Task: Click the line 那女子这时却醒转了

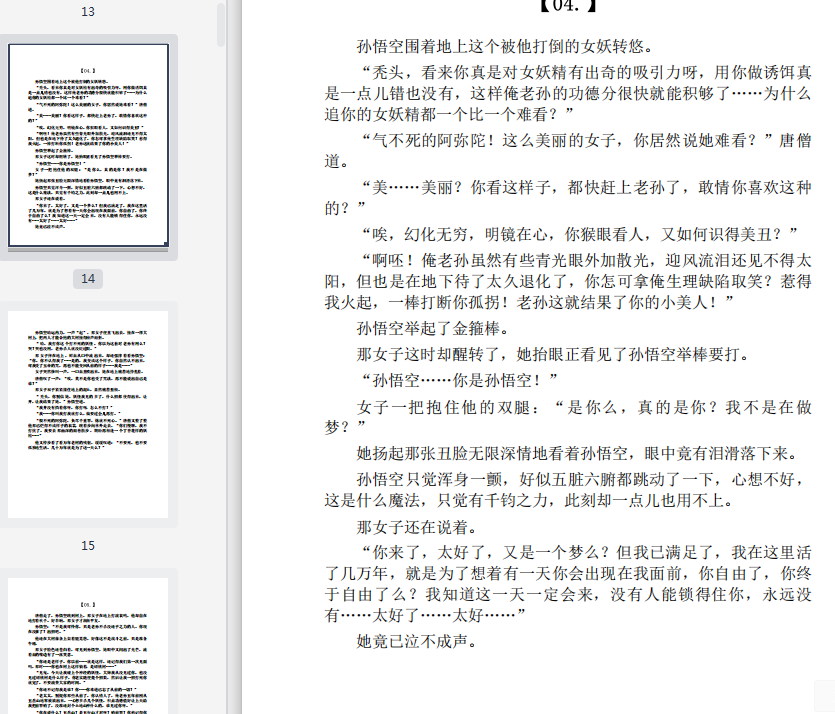Action: click(553, 354)
